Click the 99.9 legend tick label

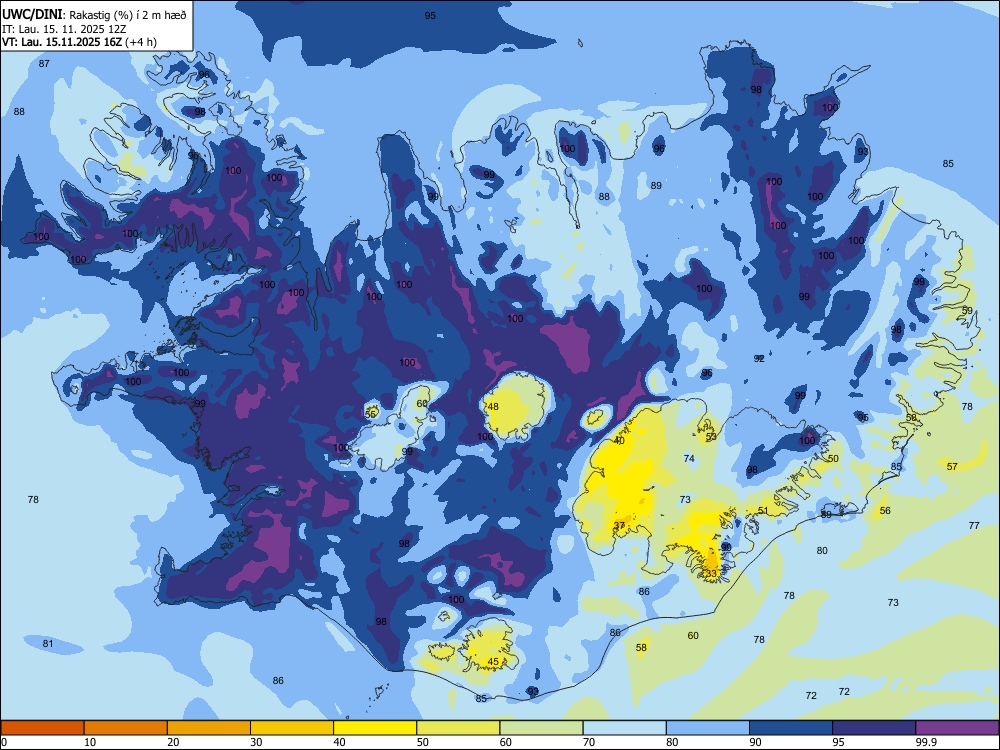click(926, 742)
